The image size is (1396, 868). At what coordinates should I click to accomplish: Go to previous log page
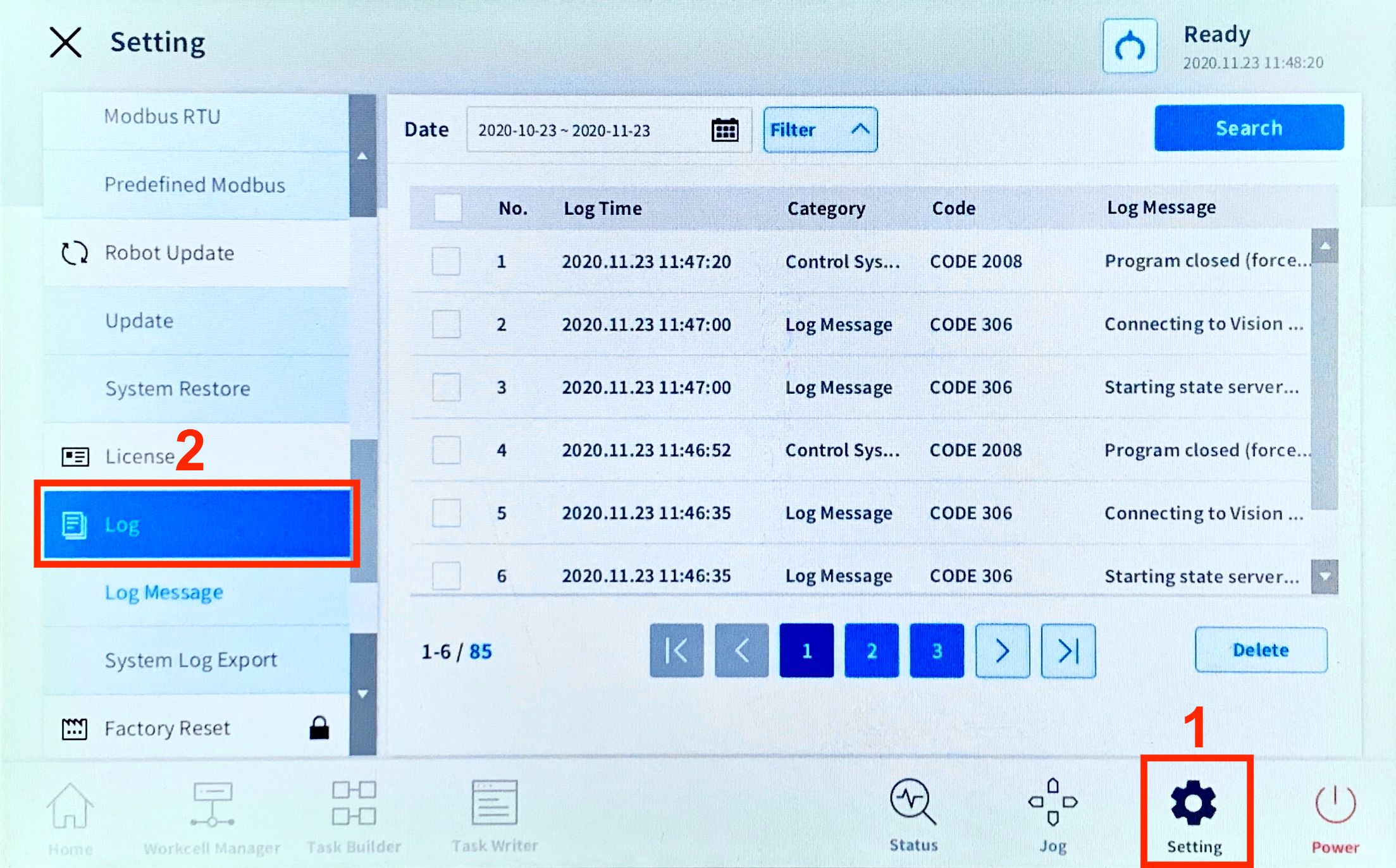click(742, 651)
